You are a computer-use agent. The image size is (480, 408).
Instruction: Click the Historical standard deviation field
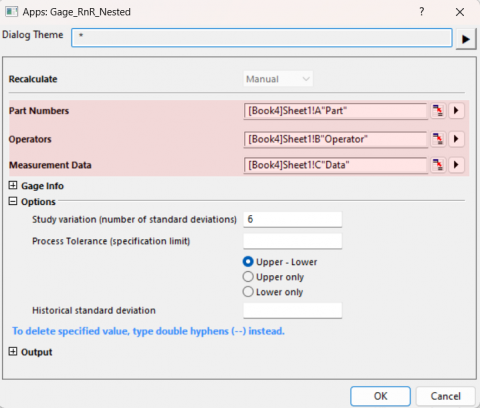pyautogui.click(x=293, y=310)
